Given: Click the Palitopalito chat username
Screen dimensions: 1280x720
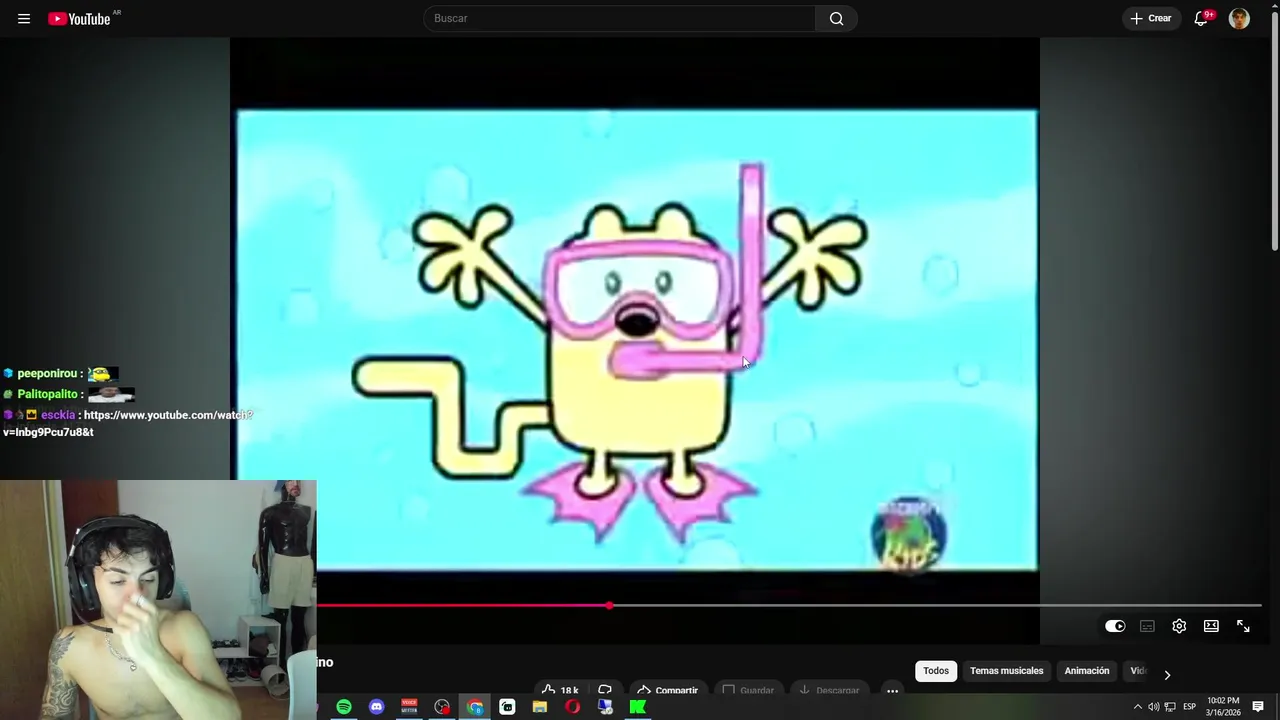Looking at the screenshot, I should pyautogui.click(x=46, y=394).
